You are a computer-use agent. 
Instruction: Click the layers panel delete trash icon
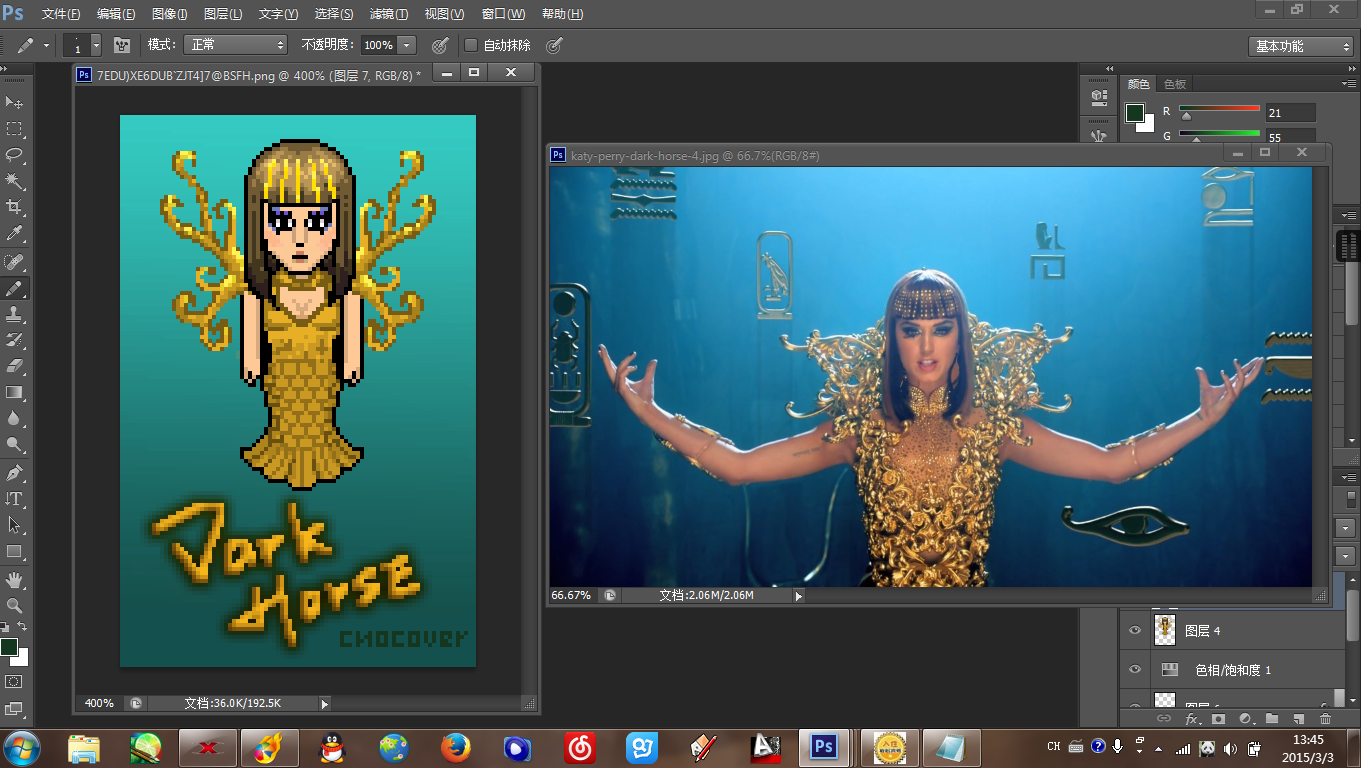coord(1325,718)
